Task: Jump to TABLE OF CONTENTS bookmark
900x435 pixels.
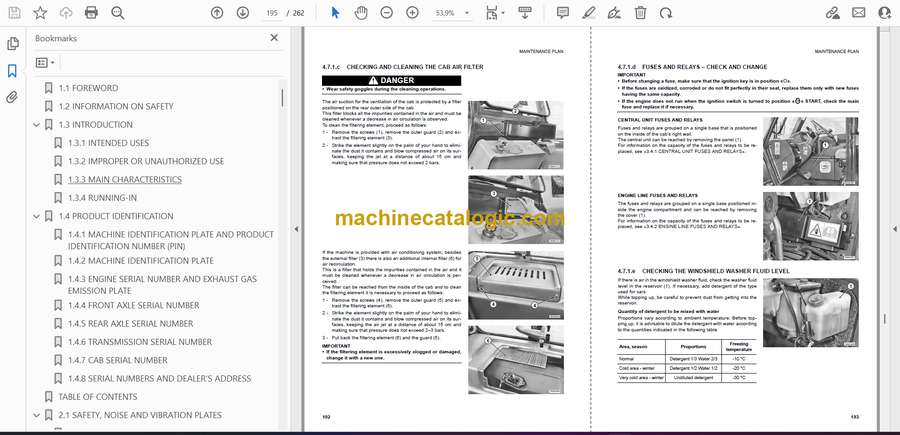Action: coord(98,397)
